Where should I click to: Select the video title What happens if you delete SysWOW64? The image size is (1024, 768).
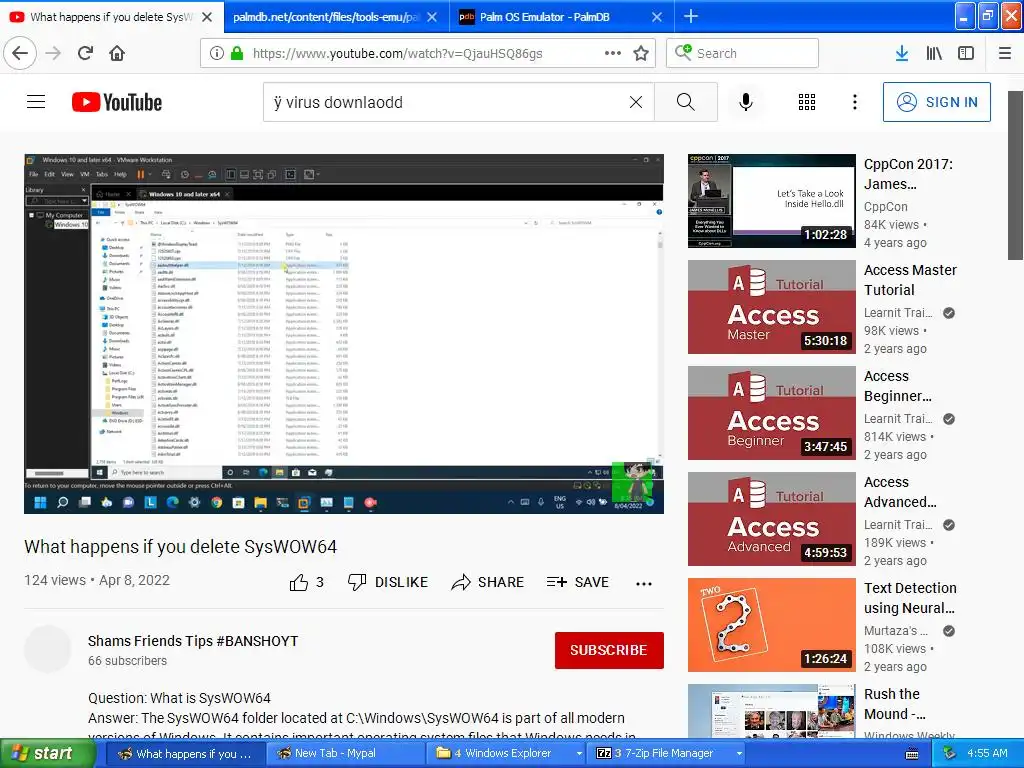(181, 547)
